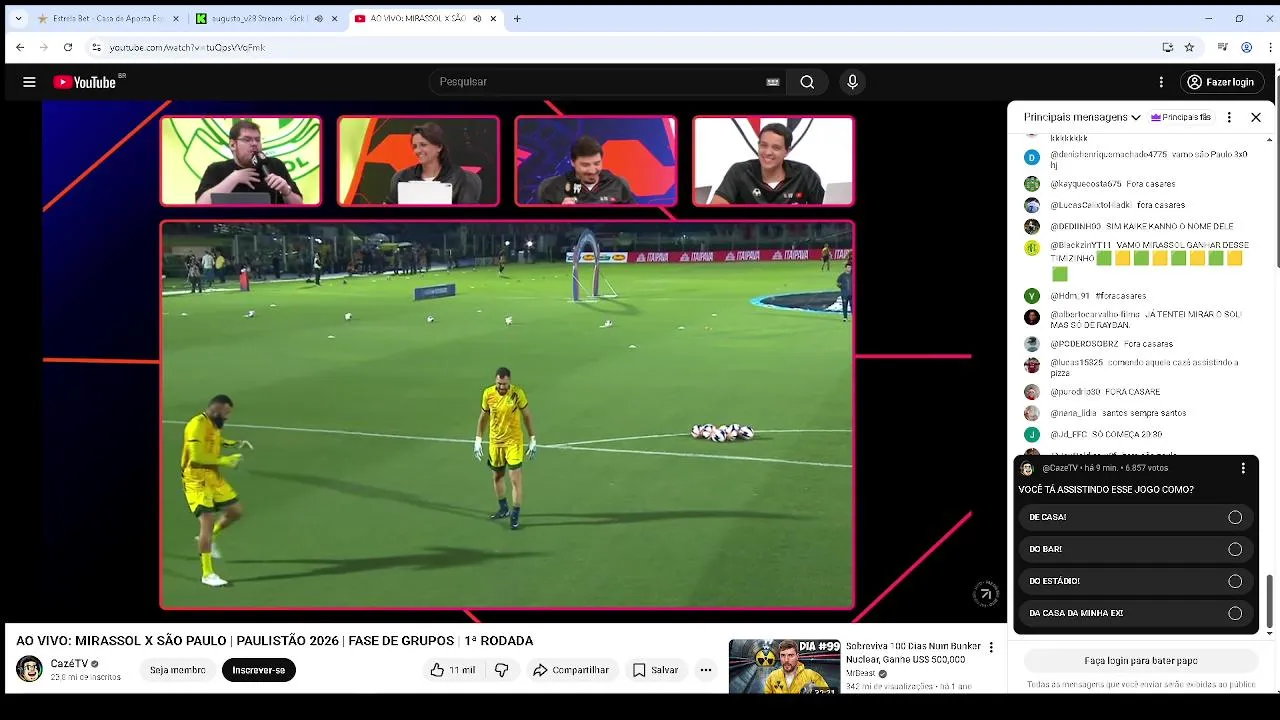Image resolution: width=1280 pixels, height=720 pixels.
Task: Close the live chat panel
Action: [1256, 117]
